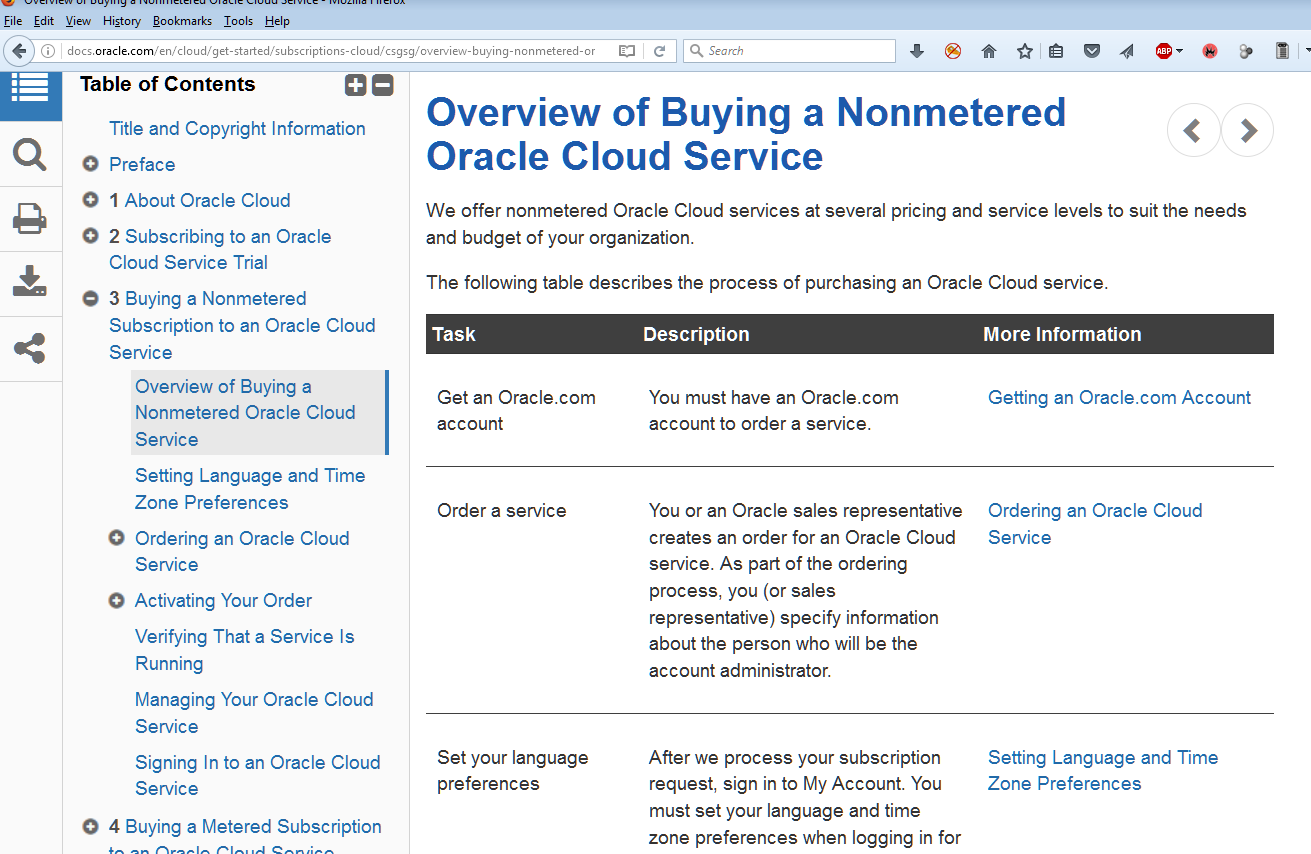This screenshot has width=1311, height=854.
Task: Download this documentation
Action: point(30,282)
